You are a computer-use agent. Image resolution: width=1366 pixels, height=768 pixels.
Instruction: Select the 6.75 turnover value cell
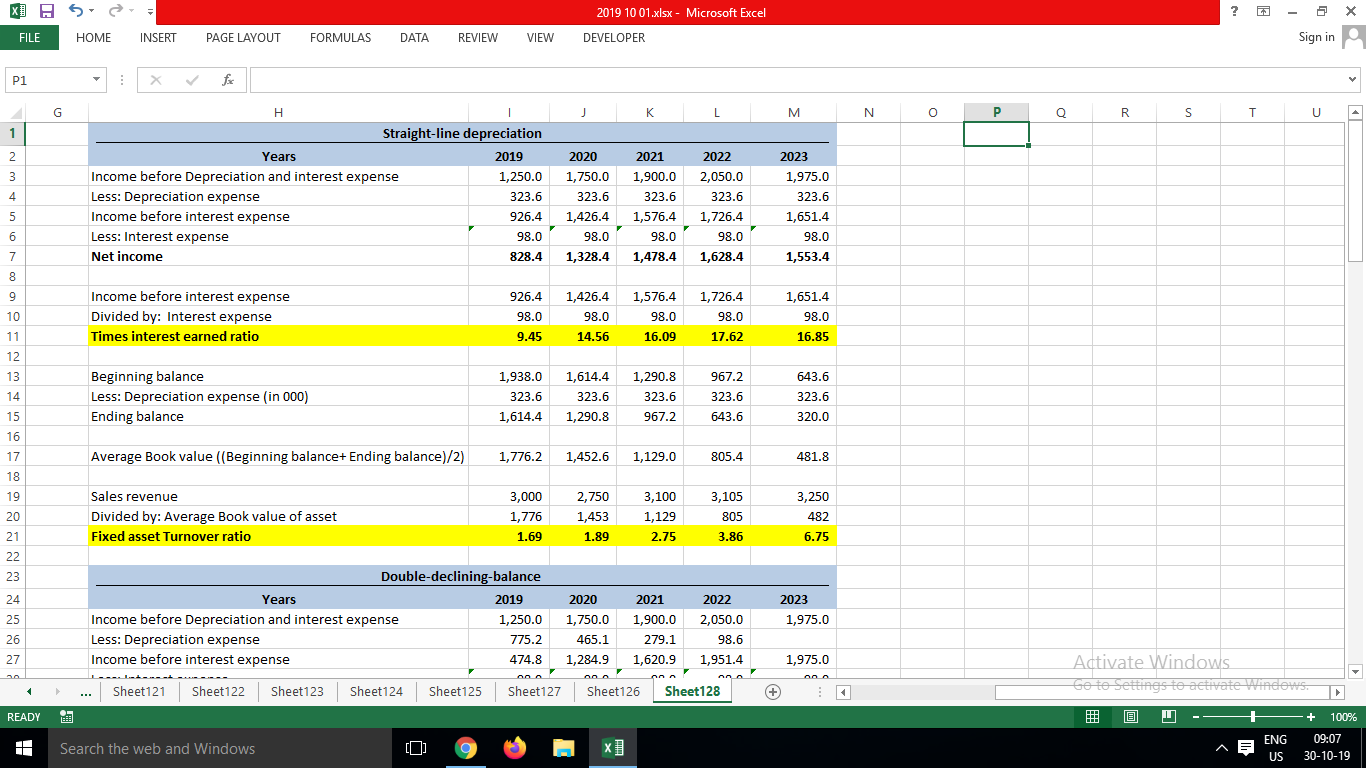[x=792, y=536]
